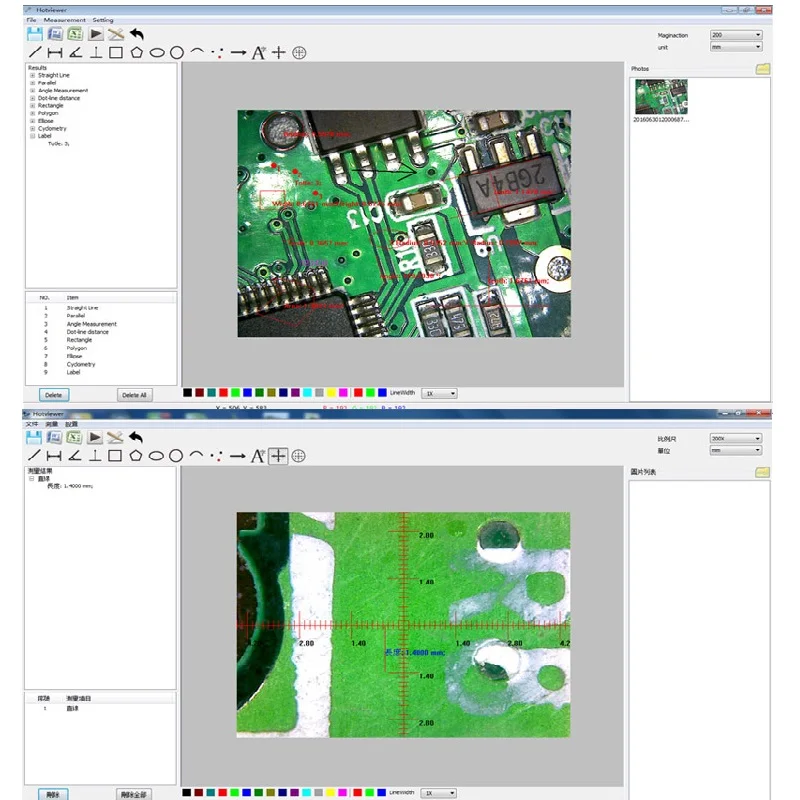The image size is (800, 800).
Task: Click the Delete All button in the top window
Action: [x=134, y=395]
